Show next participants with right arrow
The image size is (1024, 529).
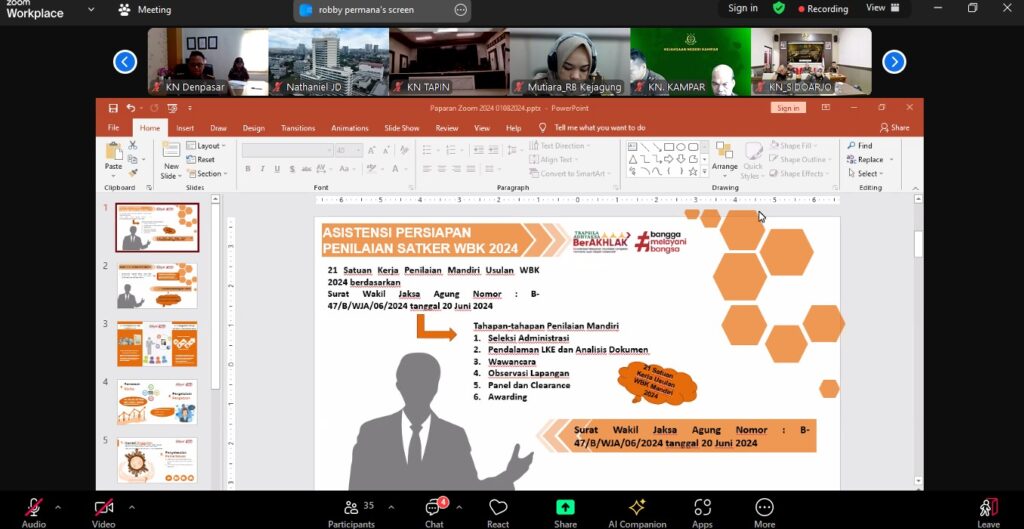pos(894,62)
